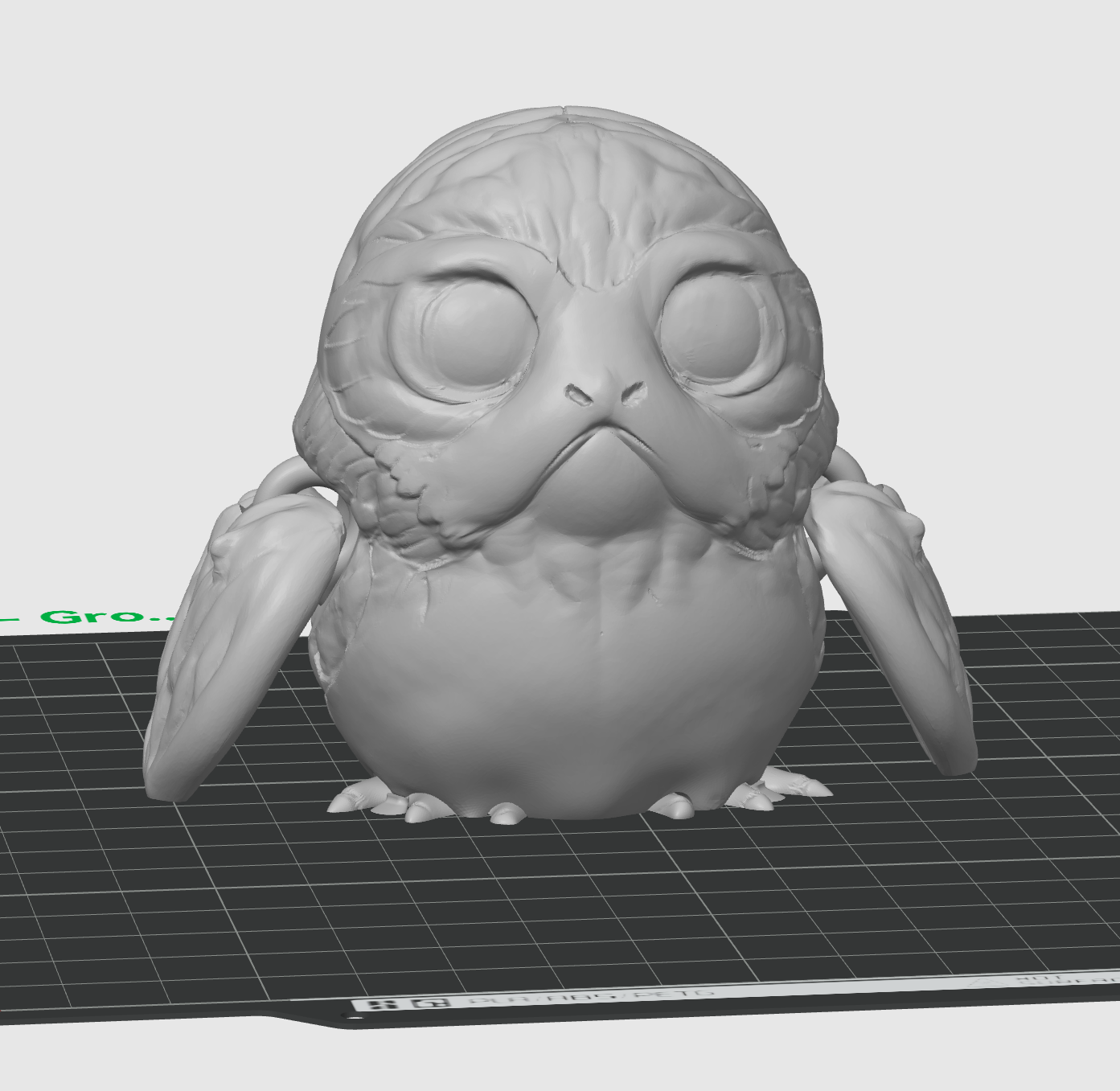Click the green 'Gro...' label
This screenshot has height=1091, width=1120.
click(107, 617)
